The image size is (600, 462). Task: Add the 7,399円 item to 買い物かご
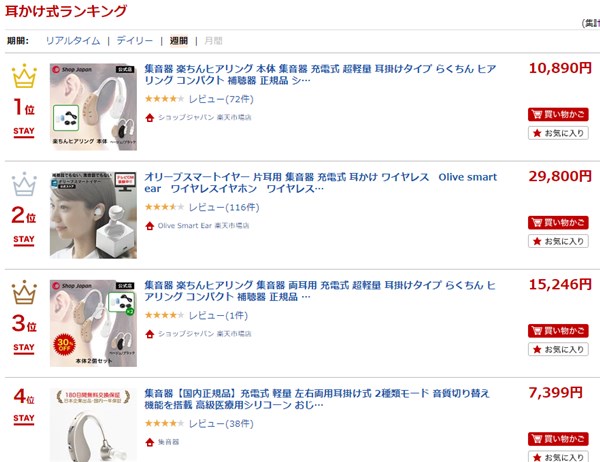pyautogui.click(x=558, y=439)
